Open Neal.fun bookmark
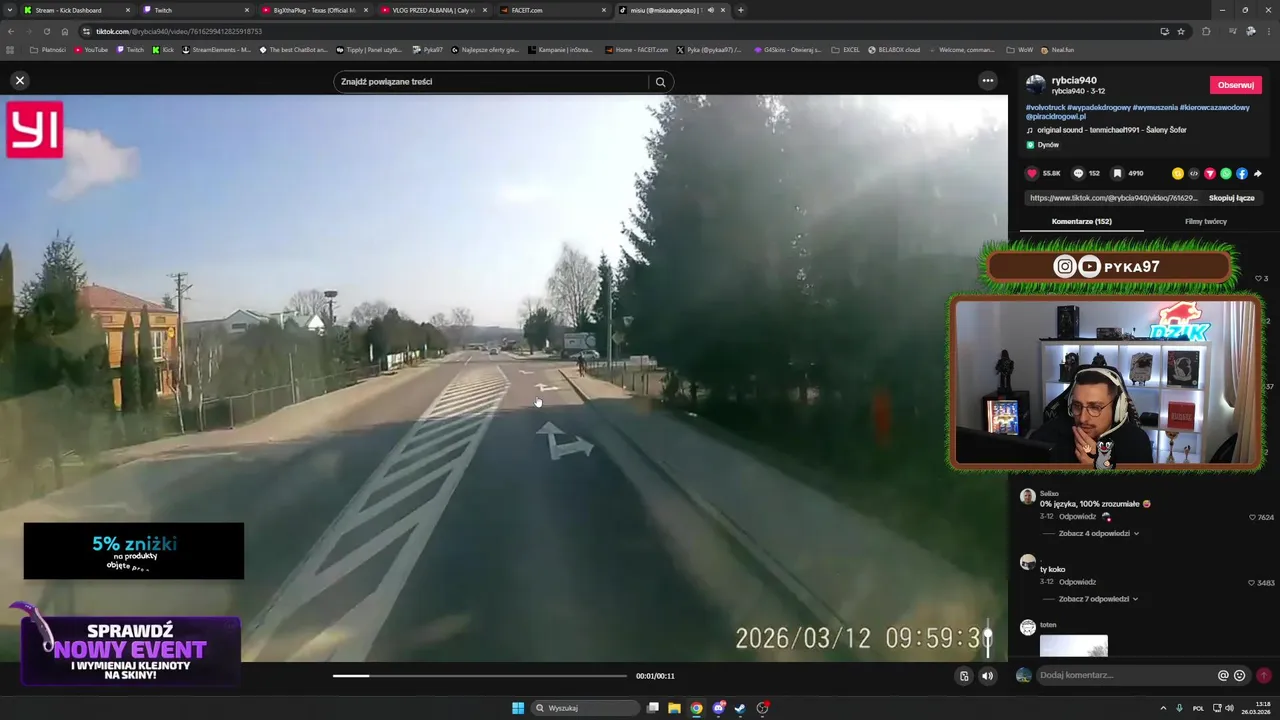The image size is (1280, 720). 1058,49
